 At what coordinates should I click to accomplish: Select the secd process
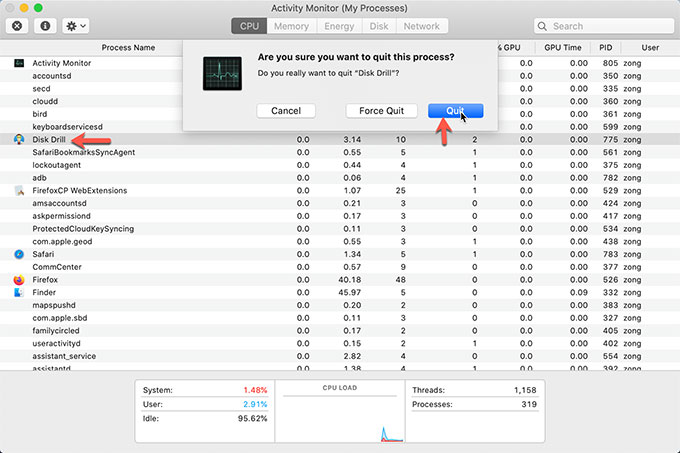[41, 88]
